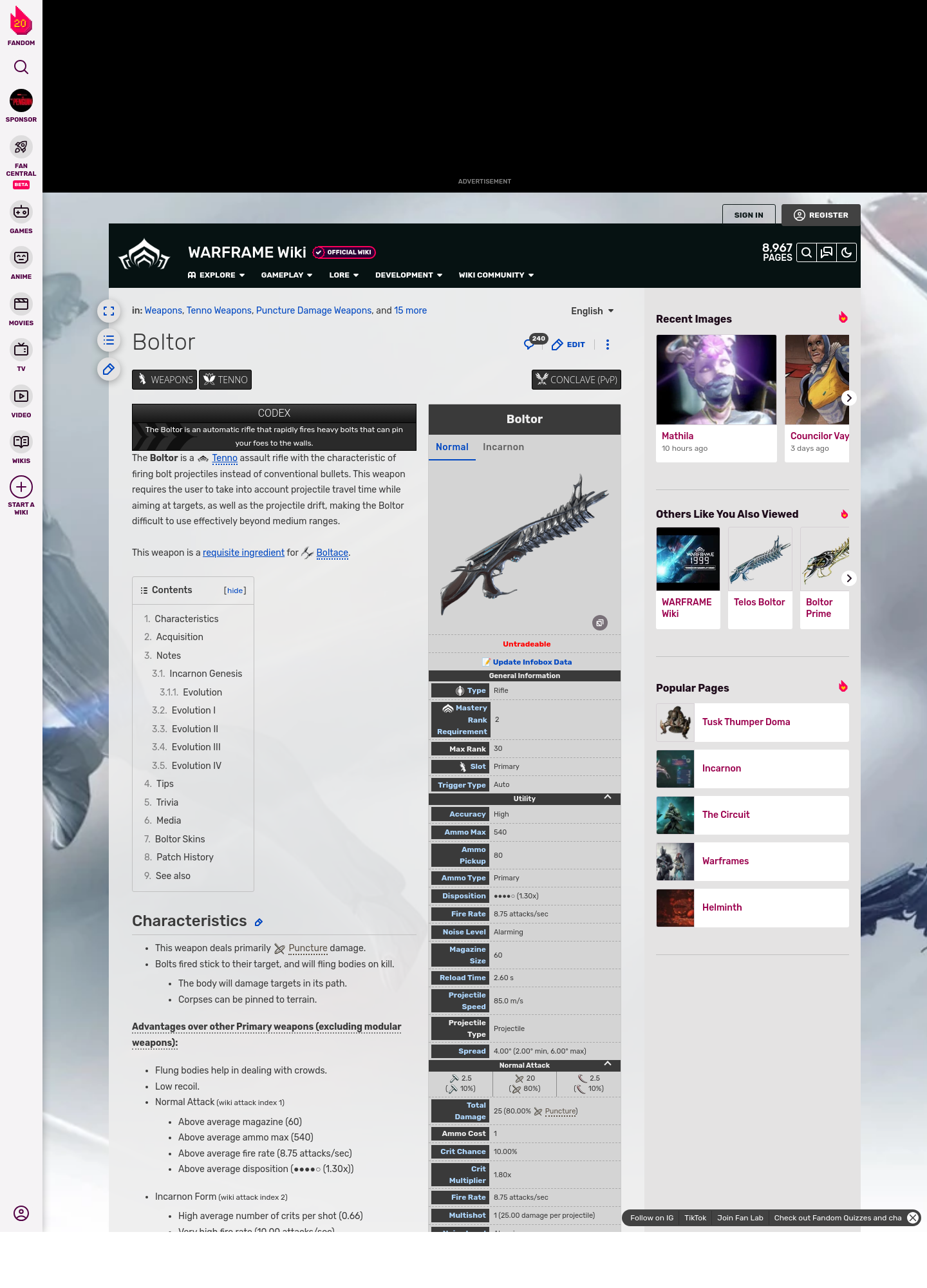This screenshot has width=927, height=1288.
Task: Open the Conclave (PvP) tab
Action: [x=576, y=380]
